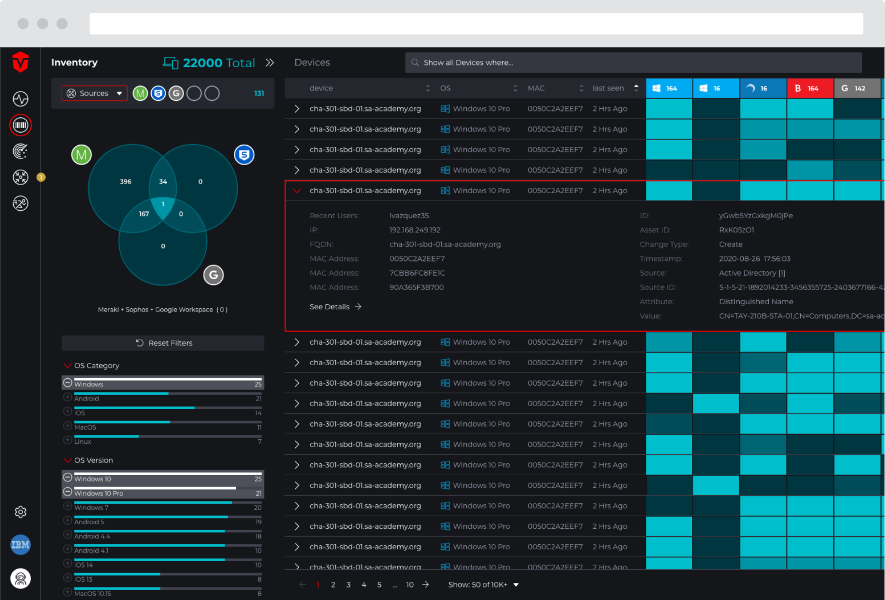Click the double chevron next to 22000 Total

coord(270,63)
